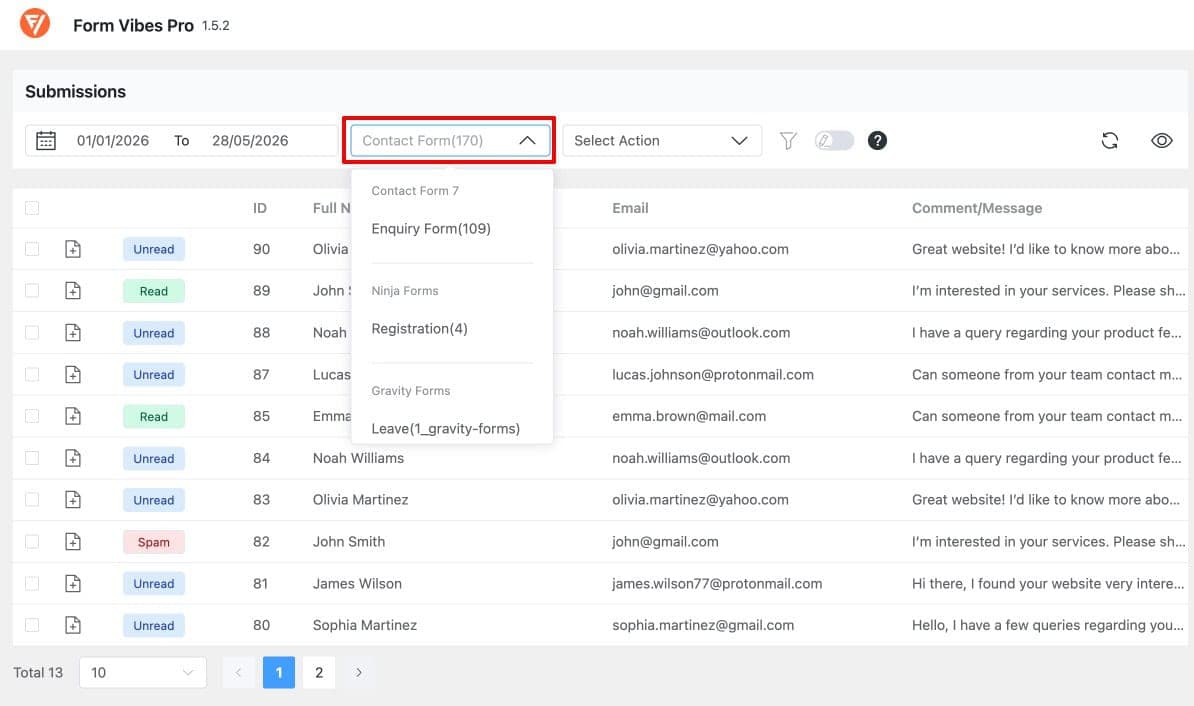Open entry details icon for ID 90
The image size is (1194, 706).
[72, 249]
